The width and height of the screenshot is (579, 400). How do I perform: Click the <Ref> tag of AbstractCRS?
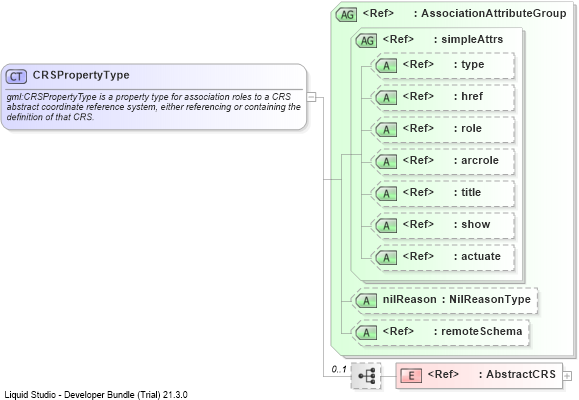tap(443, 374)
